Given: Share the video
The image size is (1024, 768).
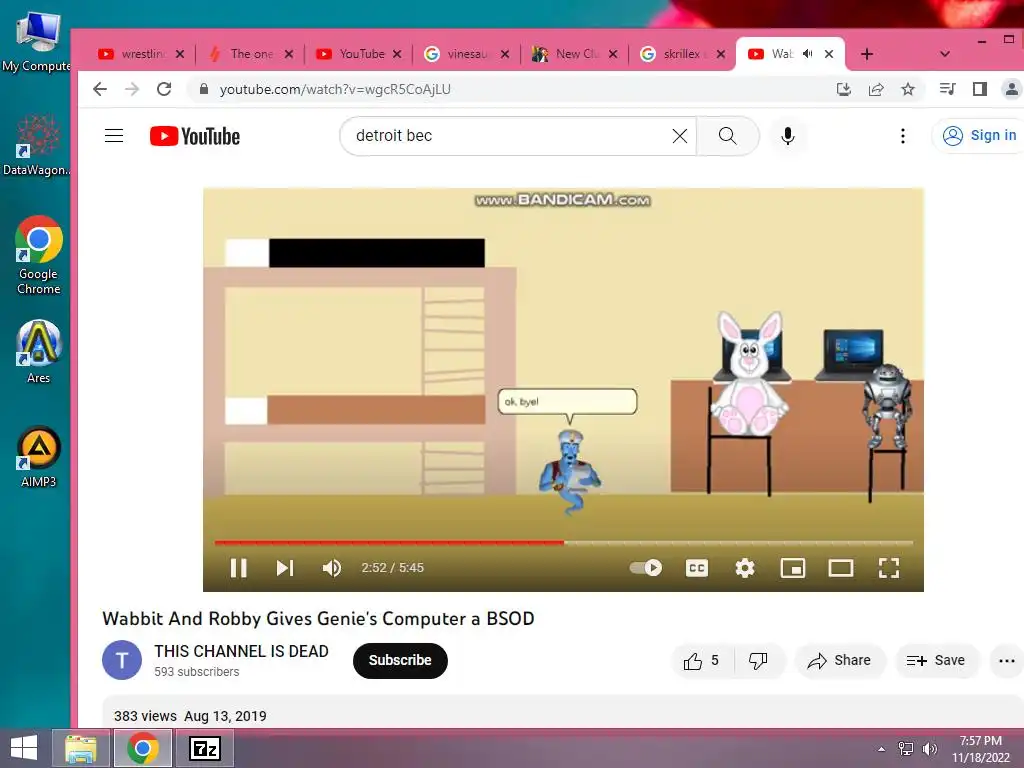Looking at the screenshot, I should [840, 661].
